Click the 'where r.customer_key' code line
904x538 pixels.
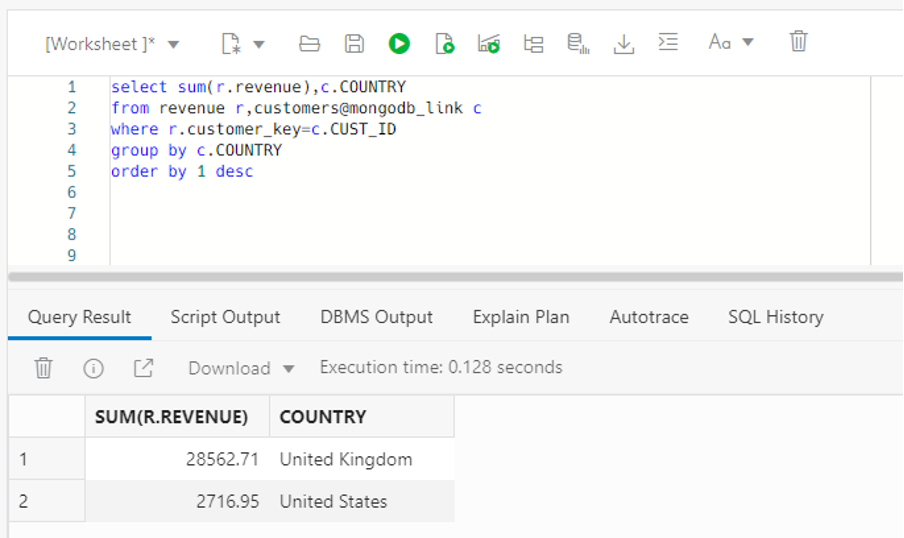pyautogui.click(x=253, y=129)
